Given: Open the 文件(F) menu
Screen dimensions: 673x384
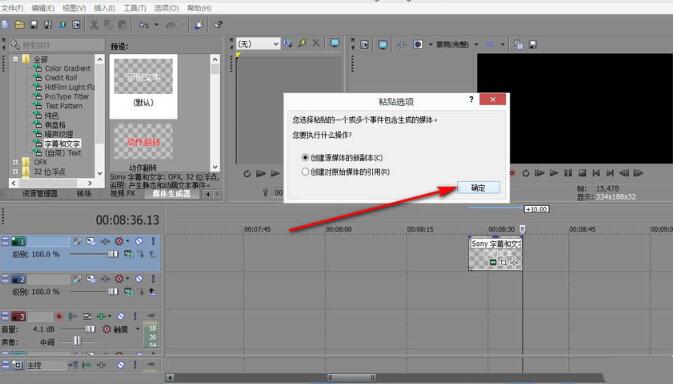Looking at the screenshot, I should coord(12,8).
